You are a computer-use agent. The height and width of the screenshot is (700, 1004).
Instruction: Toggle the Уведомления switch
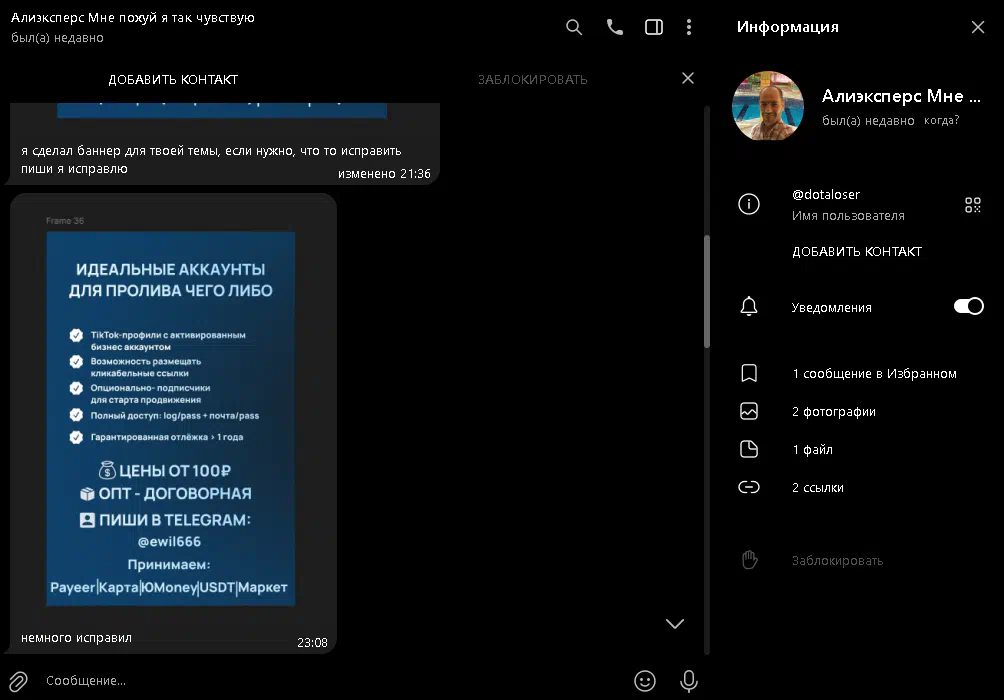click(968, 306)
